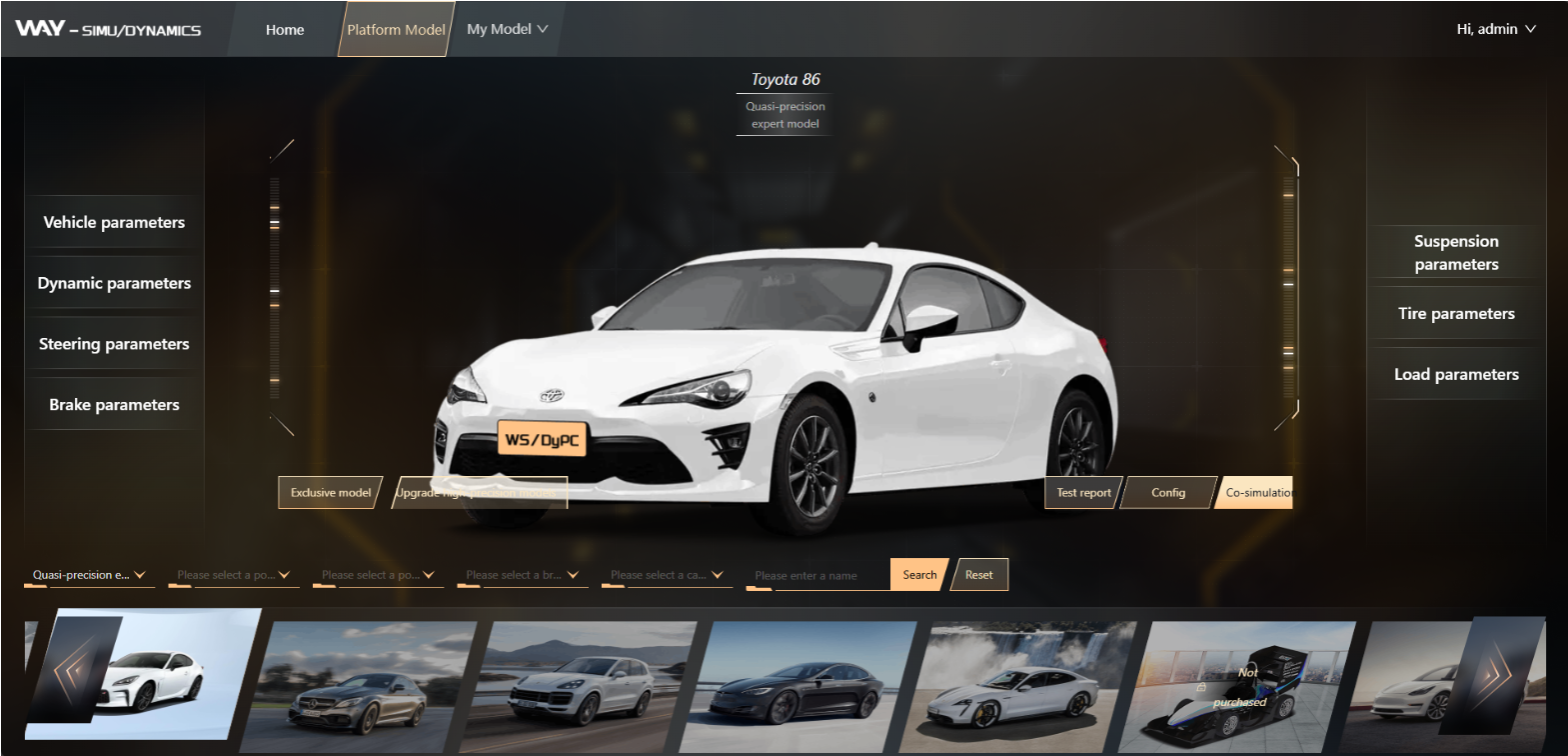1568x756 pixels.
Task: Open the Hi, admin user menu
Action: pos(1496,29)
